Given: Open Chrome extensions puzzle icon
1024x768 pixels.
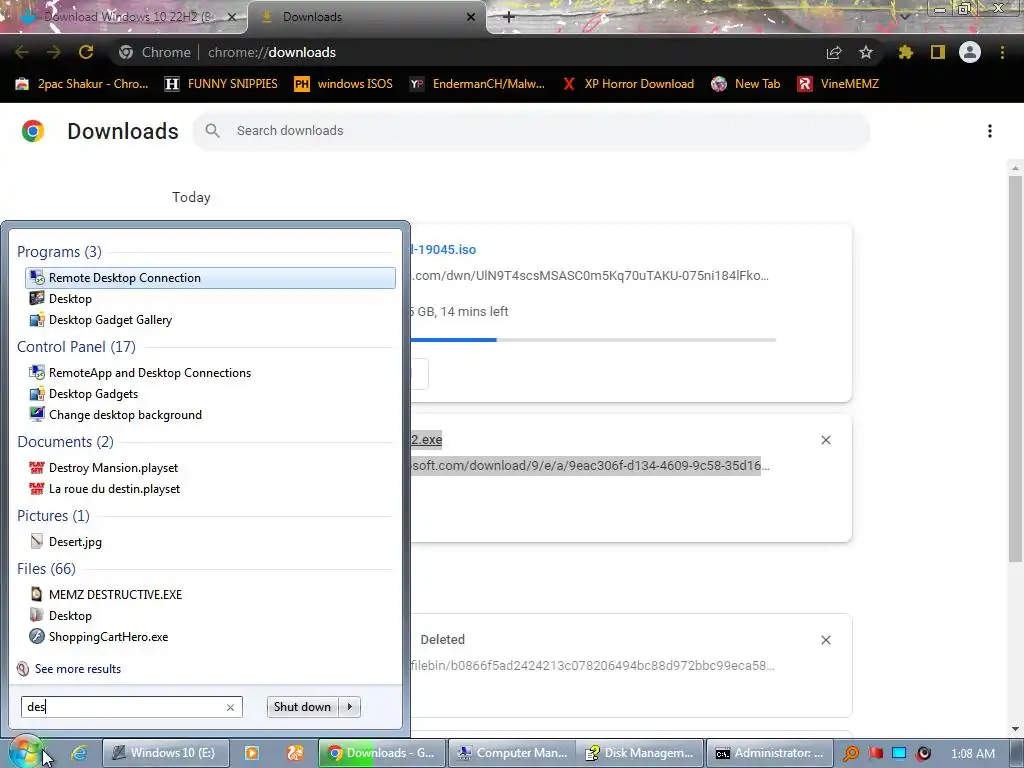Looking at the screenshot, I should (x=906, y=52).
